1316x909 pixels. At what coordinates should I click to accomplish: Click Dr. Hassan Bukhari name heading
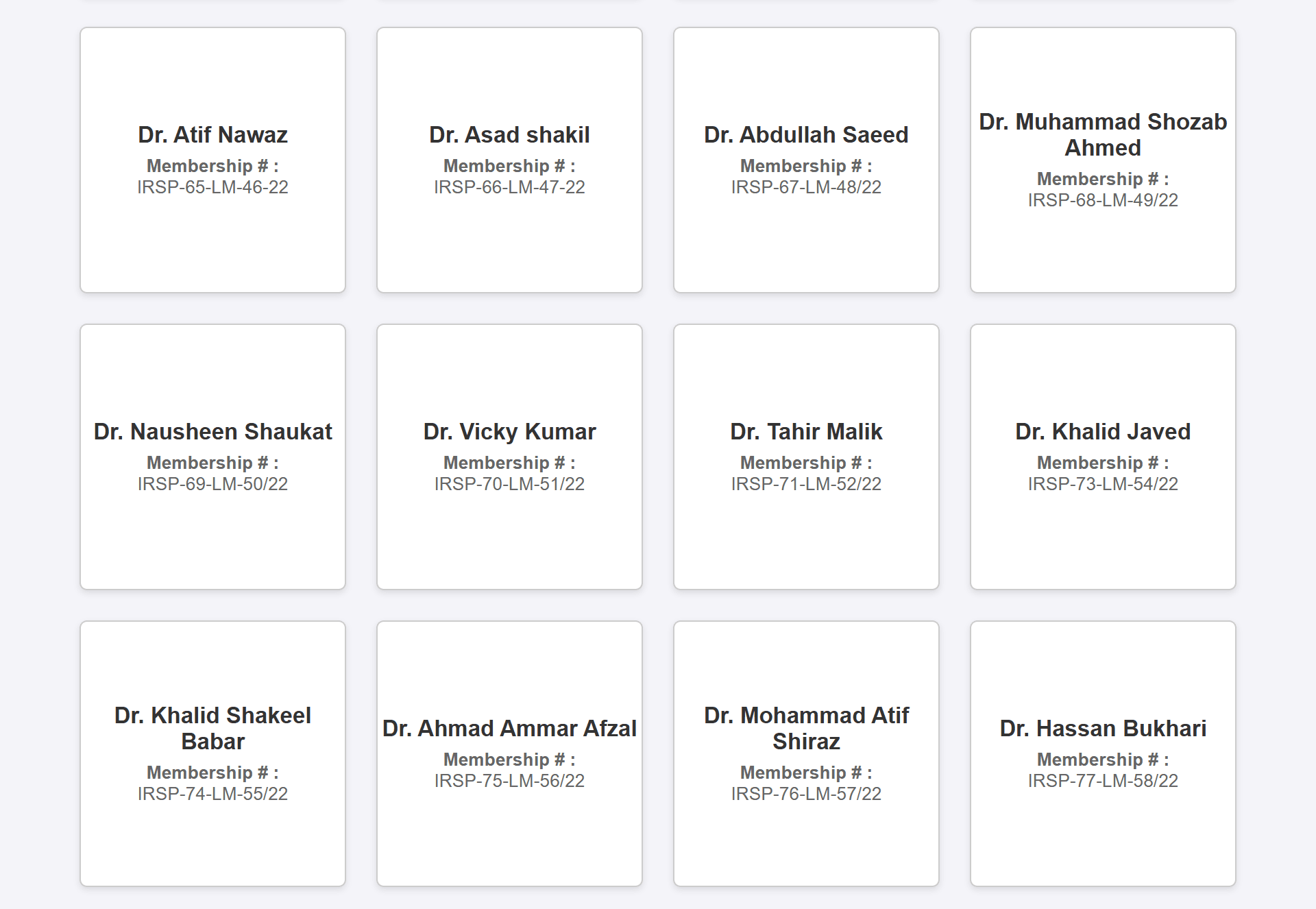(1103, 729)
